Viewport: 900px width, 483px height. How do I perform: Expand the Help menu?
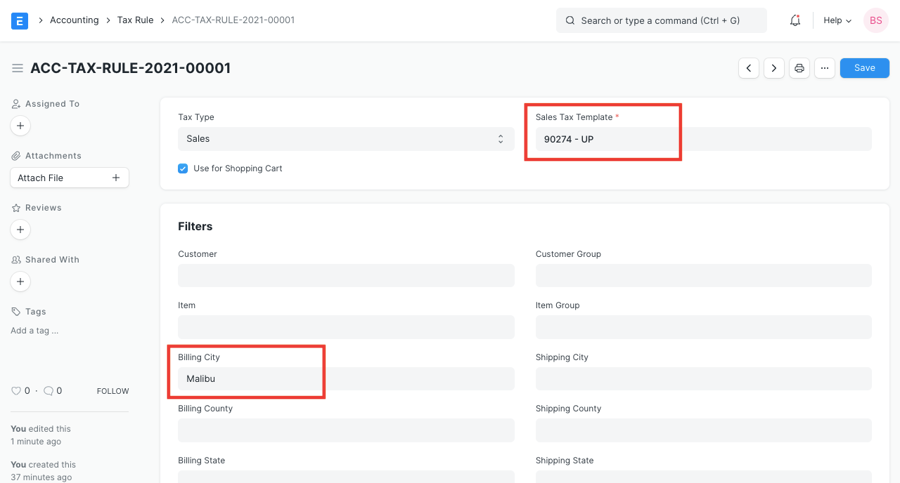[837, 20]
